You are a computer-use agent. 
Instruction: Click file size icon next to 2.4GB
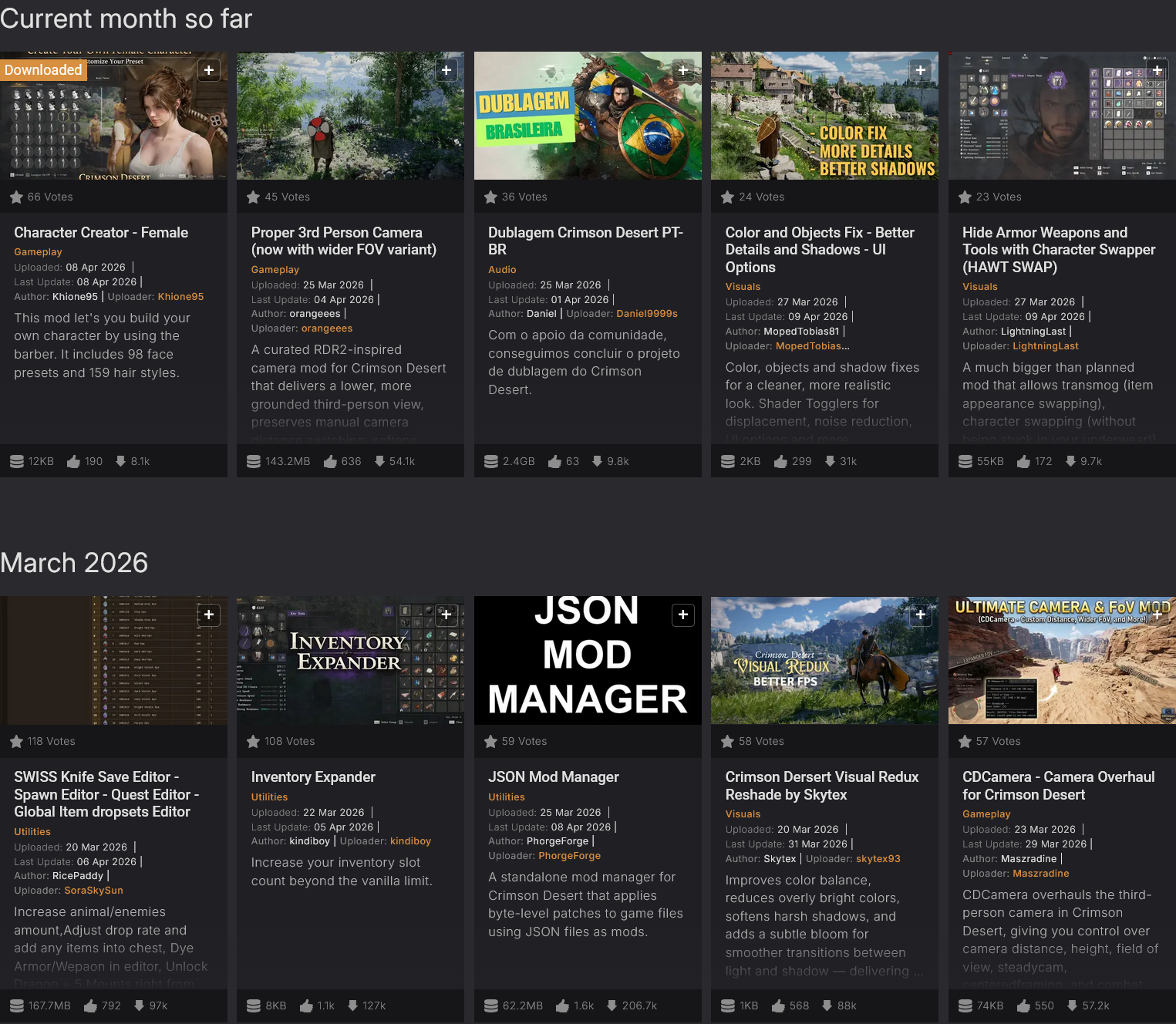491,461
